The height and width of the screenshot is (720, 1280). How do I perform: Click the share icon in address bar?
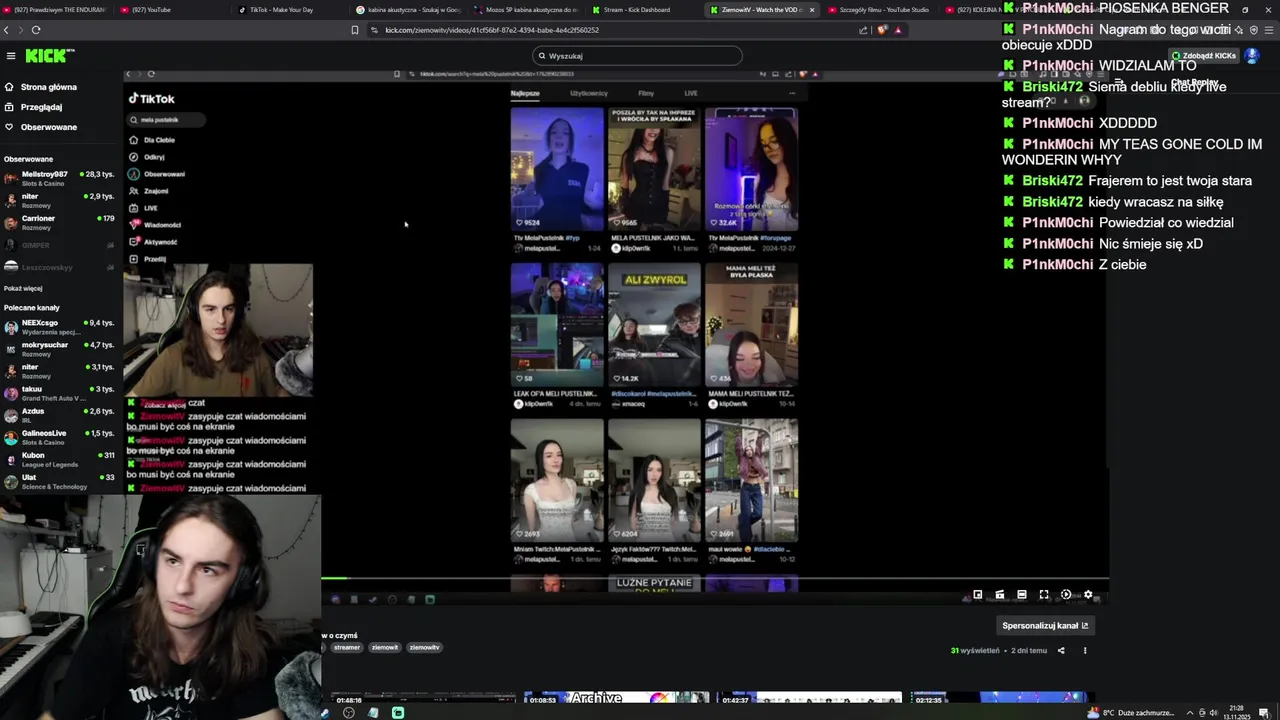pyautogui.click(x=863, y=30)
